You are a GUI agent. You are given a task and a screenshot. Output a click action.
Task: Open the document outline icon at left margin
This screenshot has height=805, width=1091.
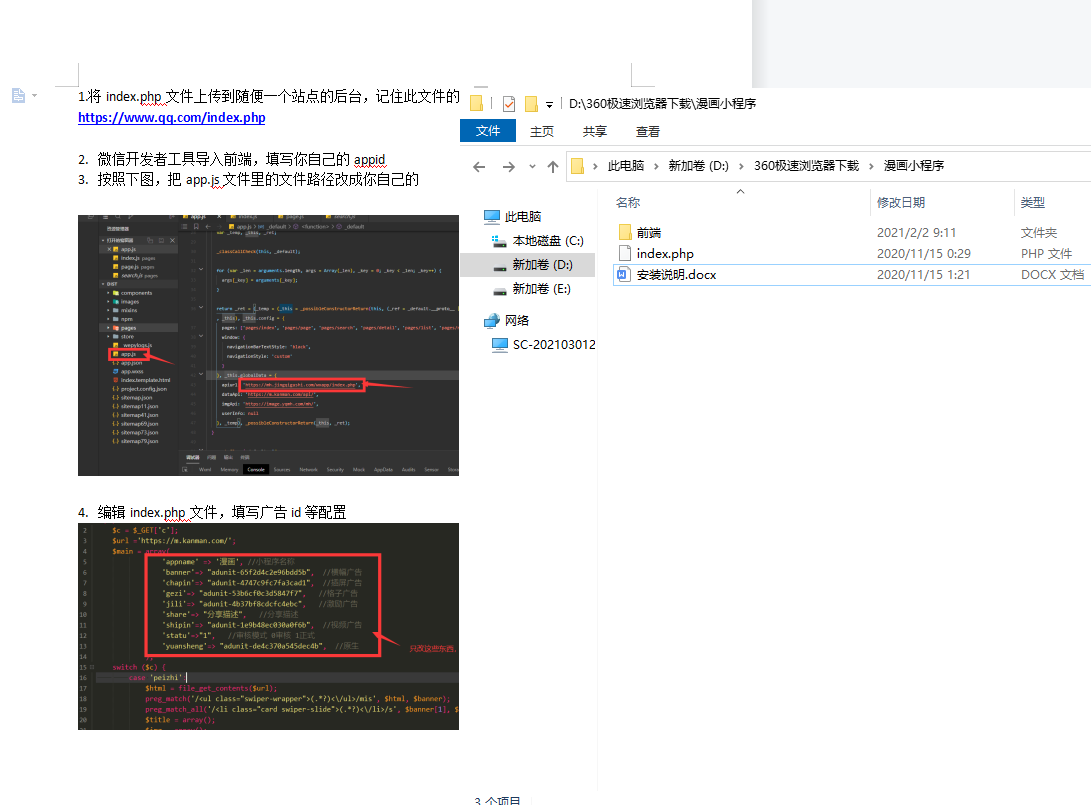18,95
